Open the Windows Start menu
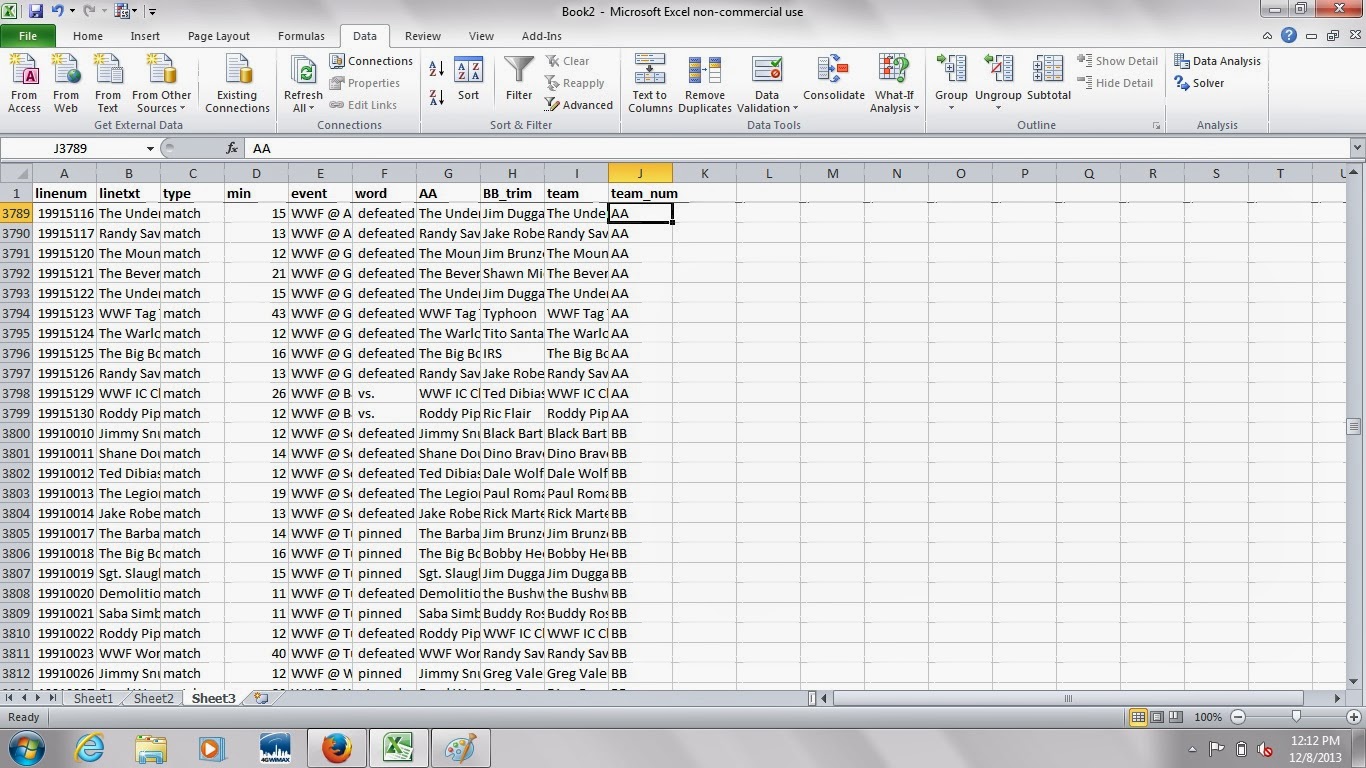The height and width of the screenshot is (768, 1366). click(27, 747)
